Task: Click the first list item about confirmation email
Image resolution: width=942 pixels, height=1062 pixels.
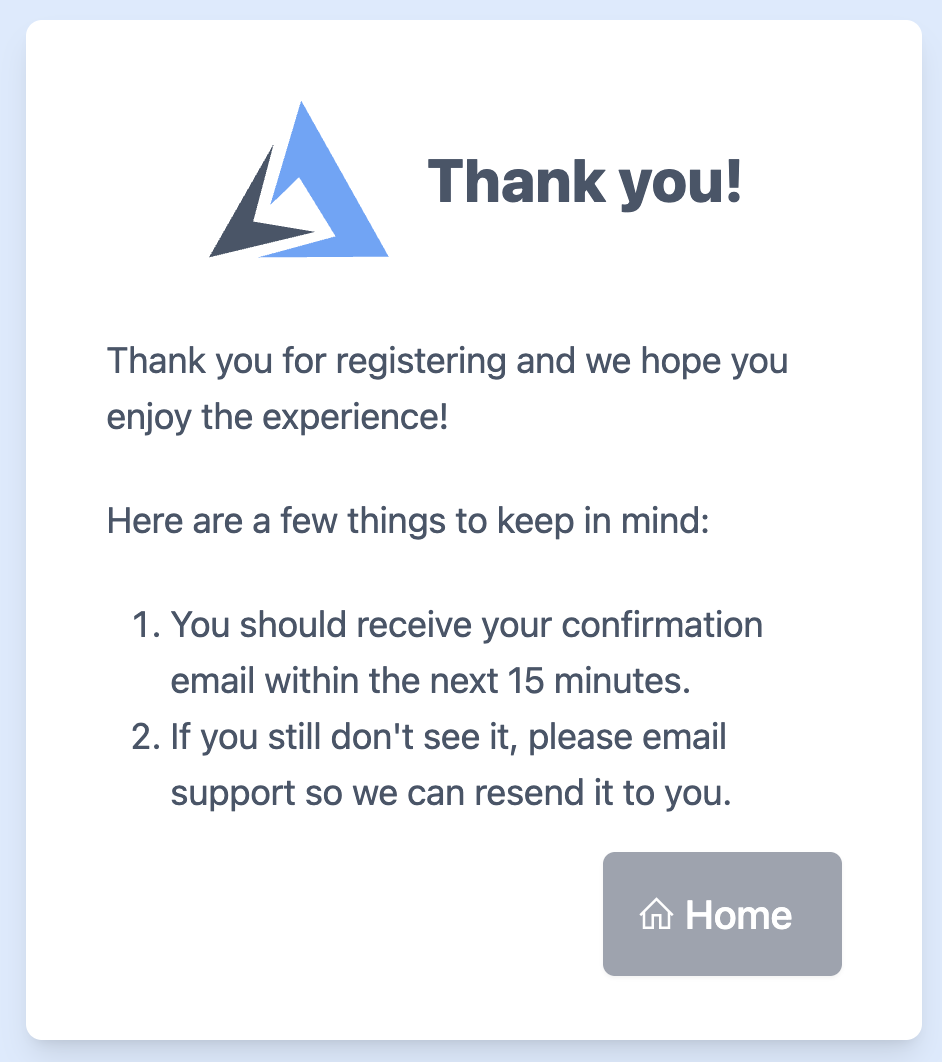Action: click(466, 626)
